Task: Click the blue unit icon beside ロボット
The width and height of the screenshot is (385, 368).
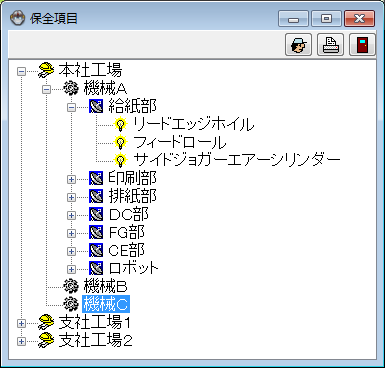Action: point(96,269)
